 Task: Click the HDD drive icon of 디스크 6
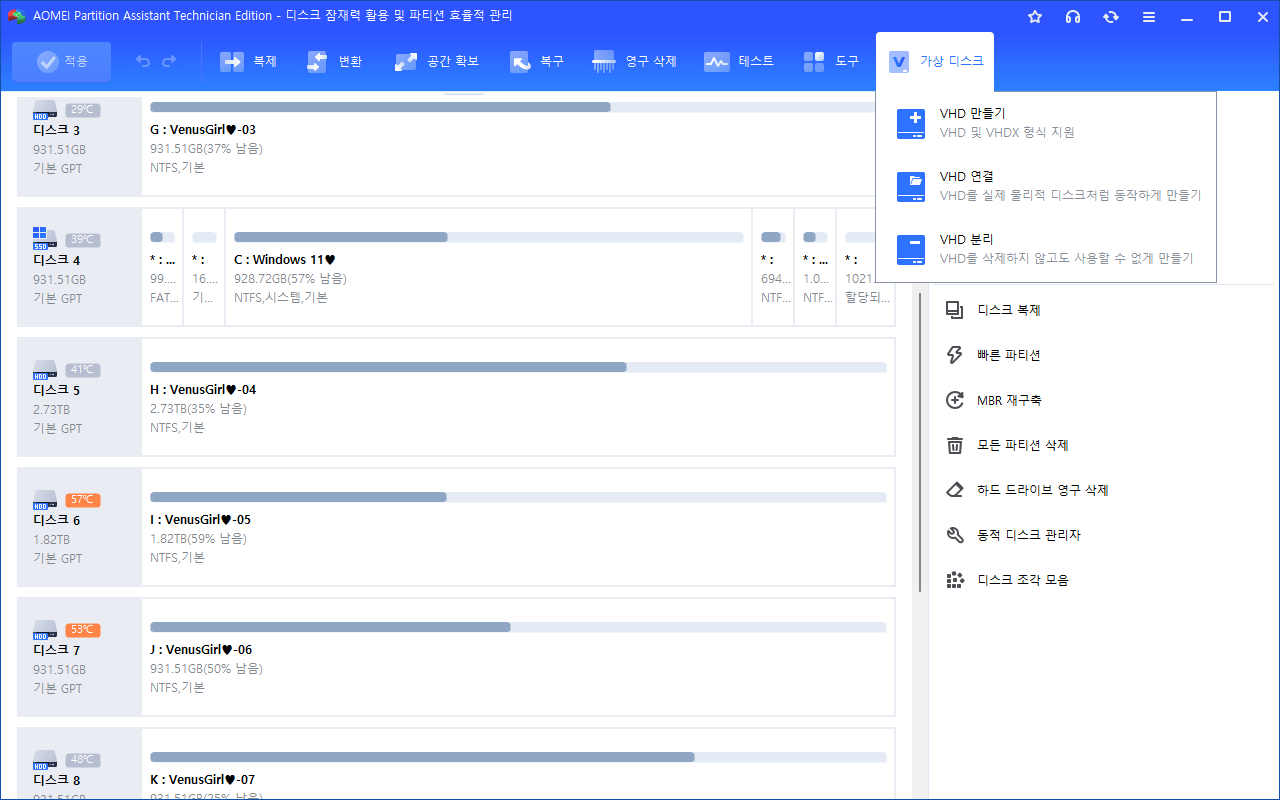coord(46,500)
